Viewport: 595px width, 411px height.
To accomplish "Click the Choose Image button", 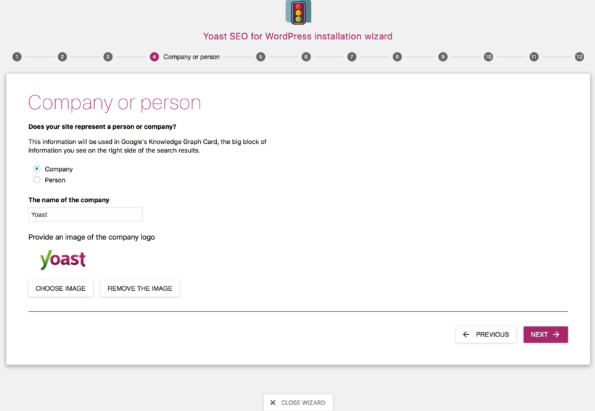I will click(61, 288).
